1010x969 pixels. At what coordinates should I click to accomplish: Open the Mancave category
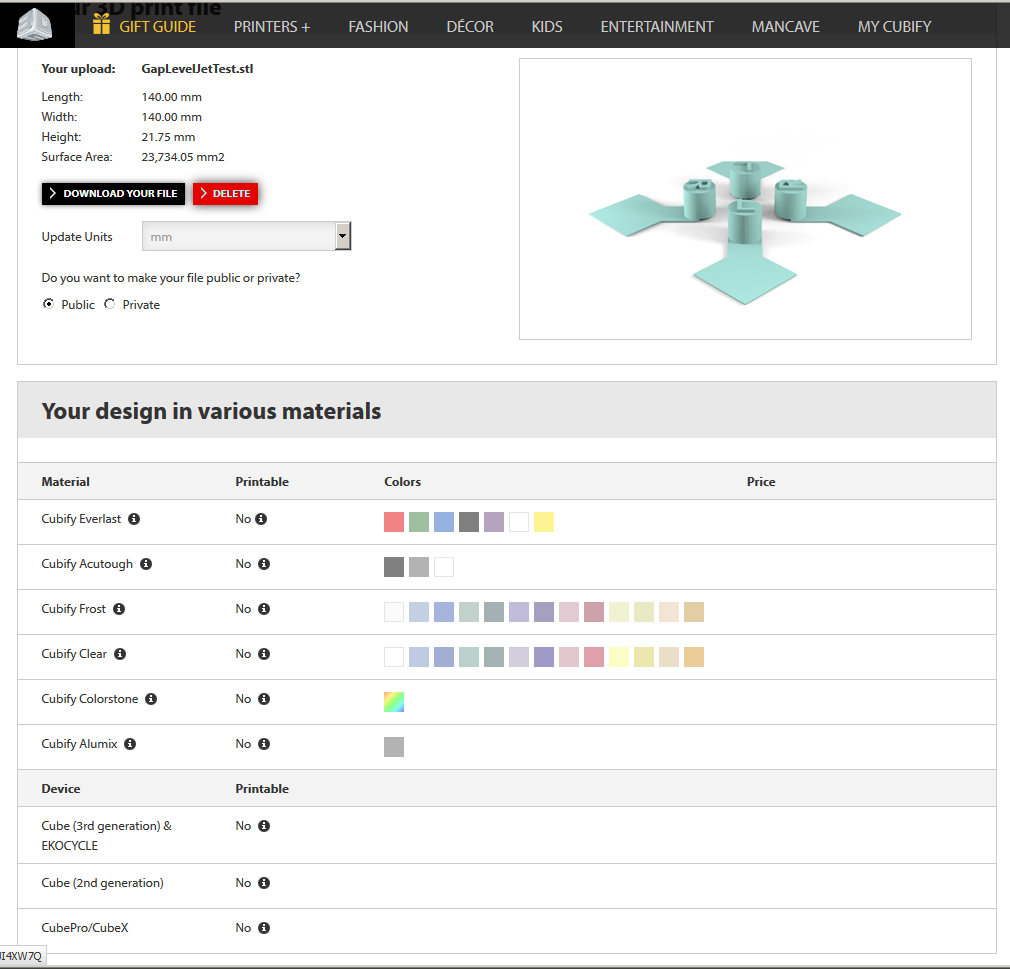[786, 27]
